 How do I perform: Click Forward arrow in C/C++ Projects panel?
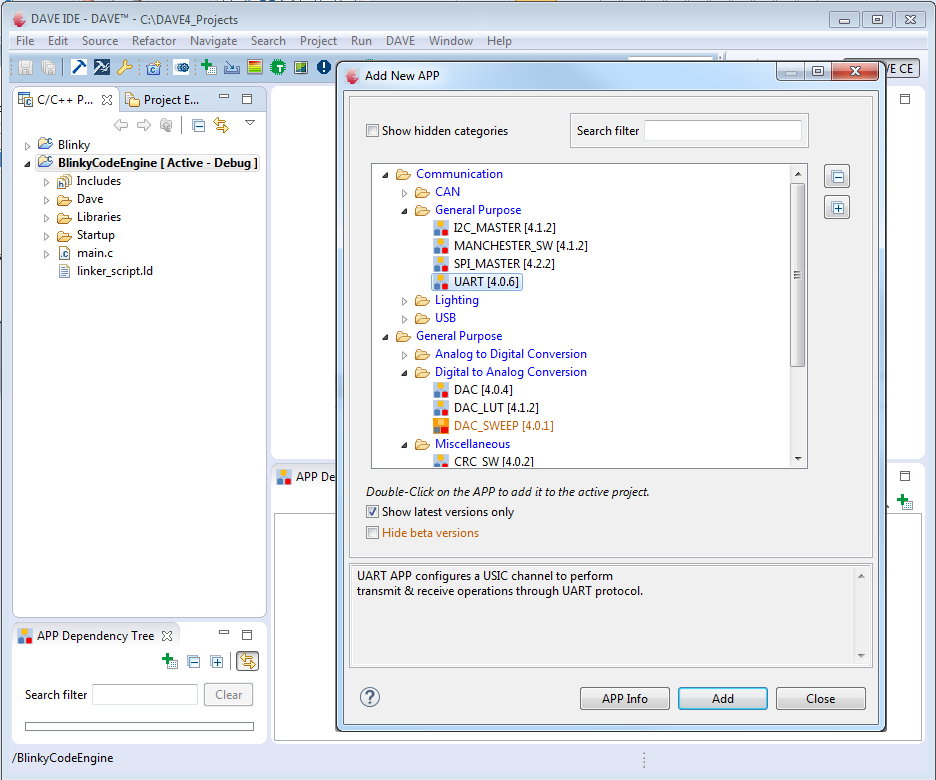[144, 125]
